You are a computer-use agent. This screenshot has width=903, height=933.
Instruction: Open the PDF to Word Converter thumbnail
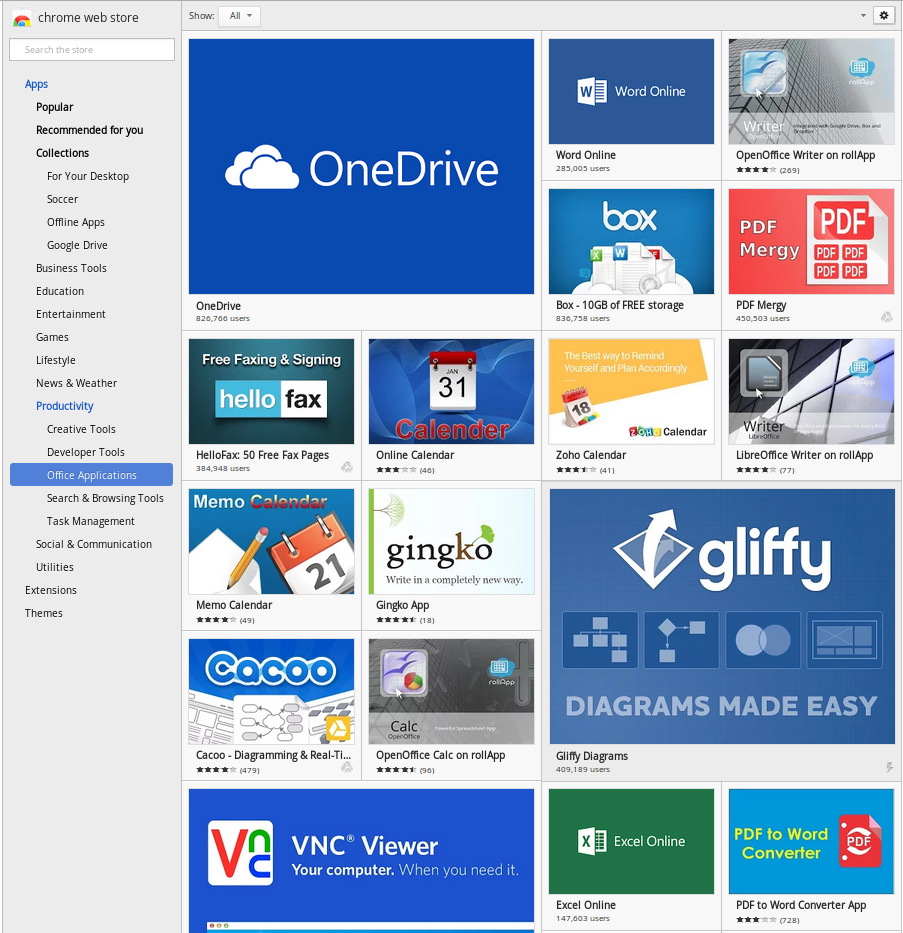[x=811, y=841]
